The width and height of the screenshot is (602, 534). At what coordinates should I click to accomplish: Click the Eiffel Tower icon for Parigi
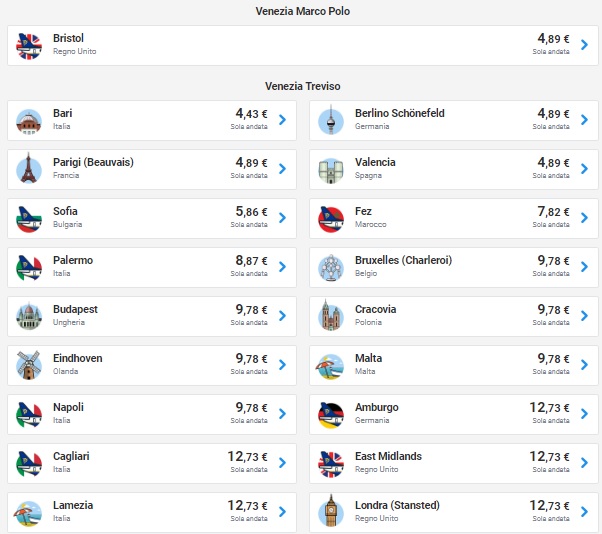(x=28, y=169)
